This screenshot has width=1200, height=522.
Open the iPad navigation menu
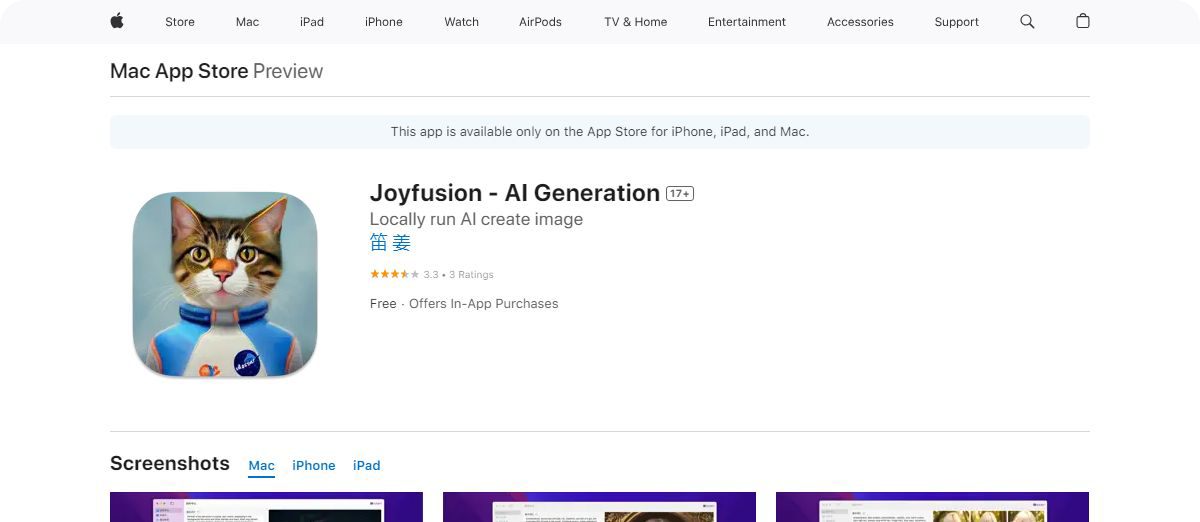coord(312,22)
